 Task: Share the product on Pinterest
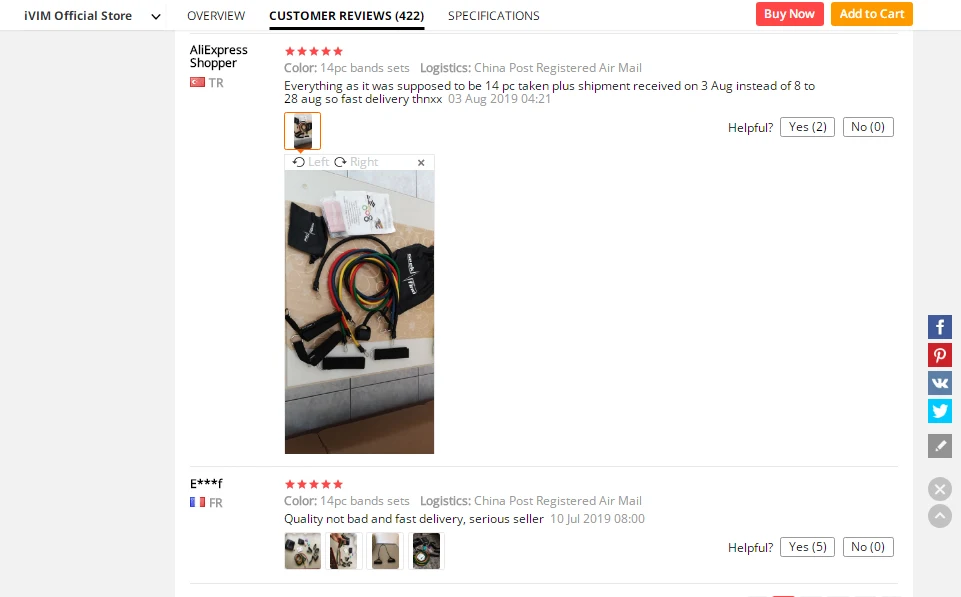[940, 355]
